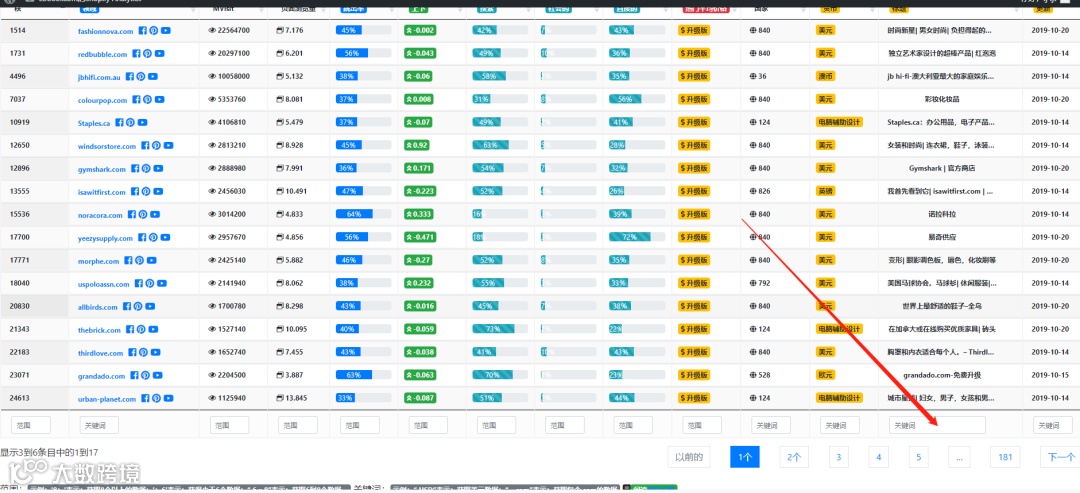
Task: Click the globe icon beside country code 36
Action: (753, 76)
